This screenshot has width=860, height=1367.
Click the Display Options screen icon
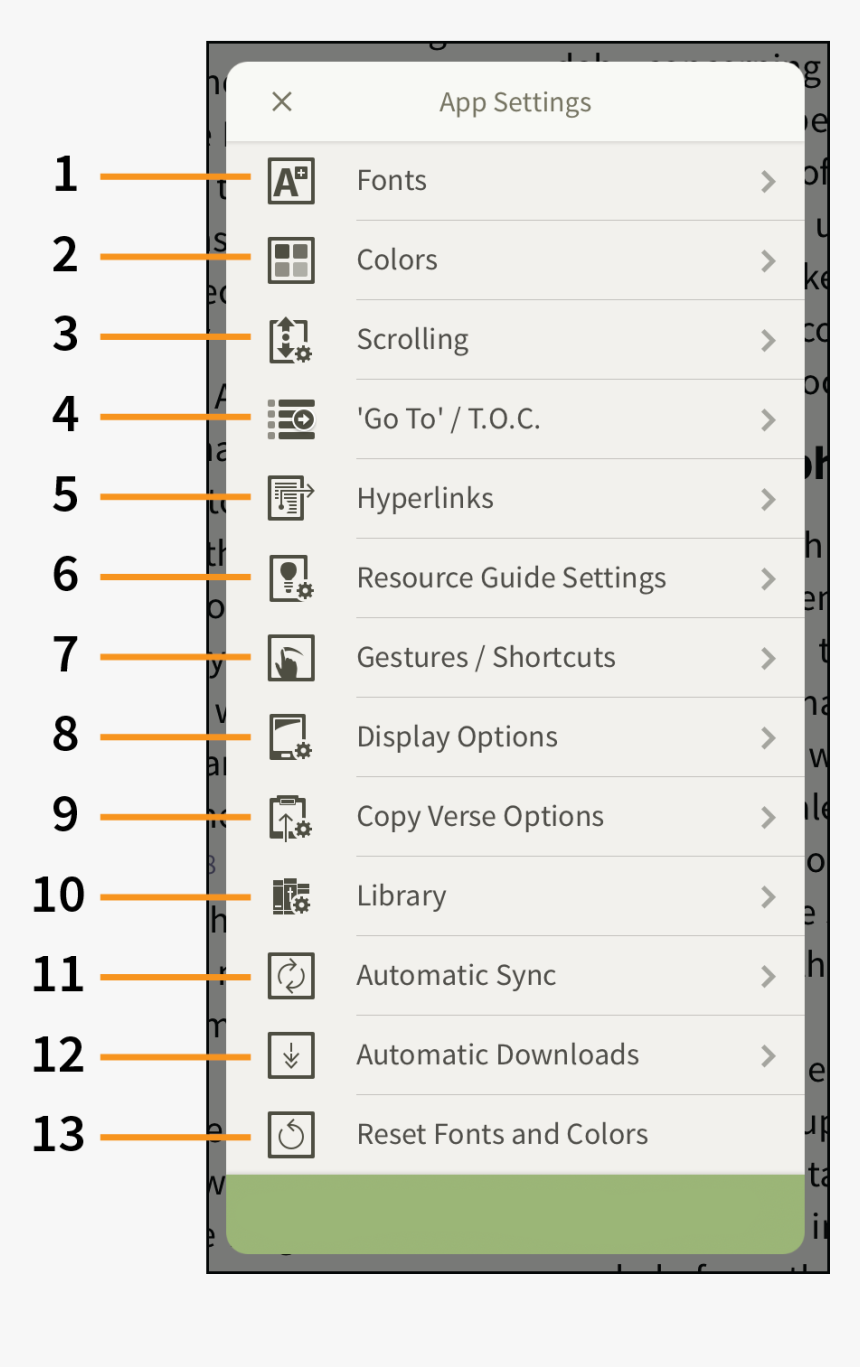(x=290, y=737)
